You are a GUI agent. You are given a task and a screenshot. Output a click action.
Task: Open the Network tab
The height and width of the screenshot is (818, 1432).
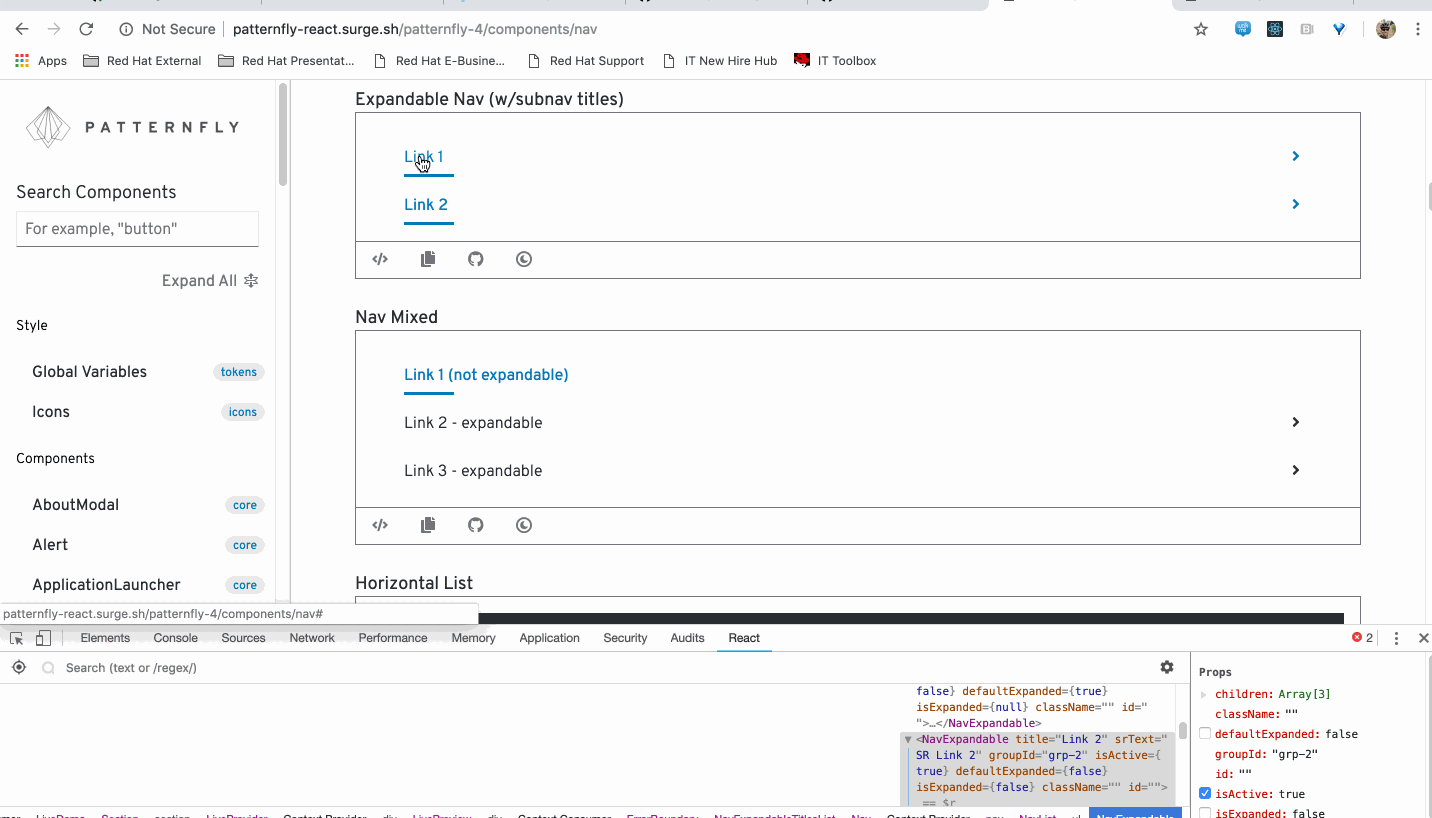coord(312,638)
